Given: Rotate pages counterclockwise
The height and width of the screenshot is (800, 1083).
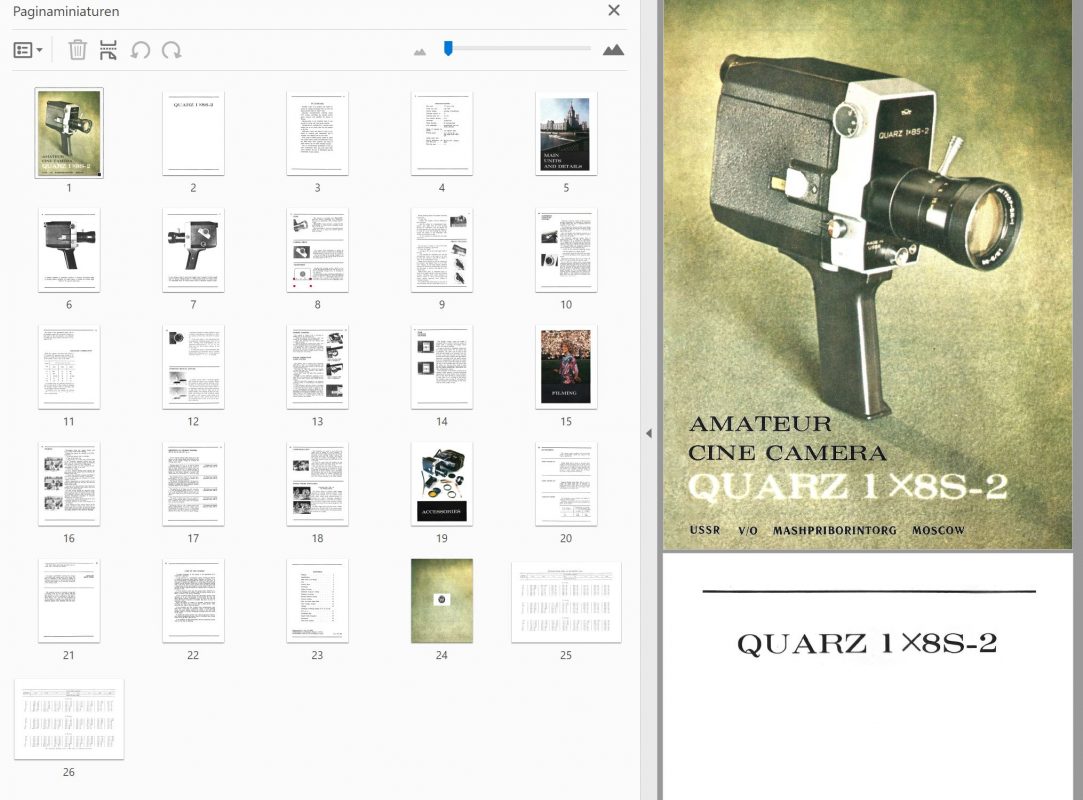Looking at the screenshot, I should pyautogui.click(x=140, y=50).
